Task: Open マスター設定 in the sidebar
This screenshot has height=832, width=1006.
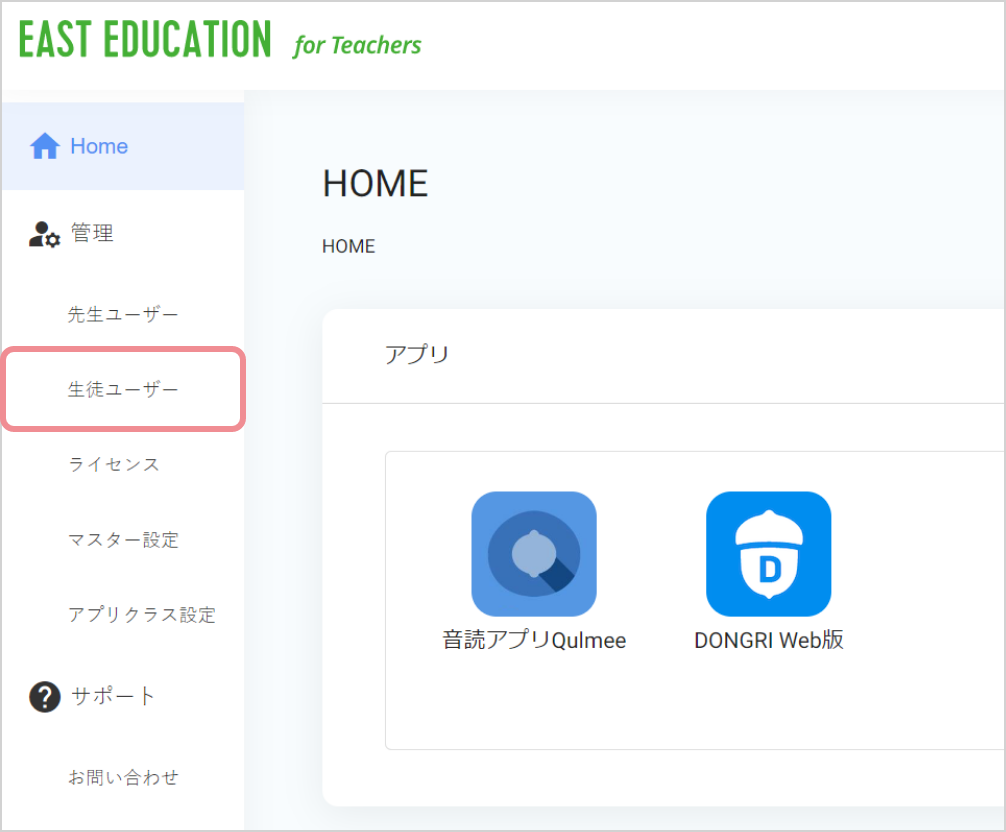Action: pyautogui.click(x=123, y=539)
